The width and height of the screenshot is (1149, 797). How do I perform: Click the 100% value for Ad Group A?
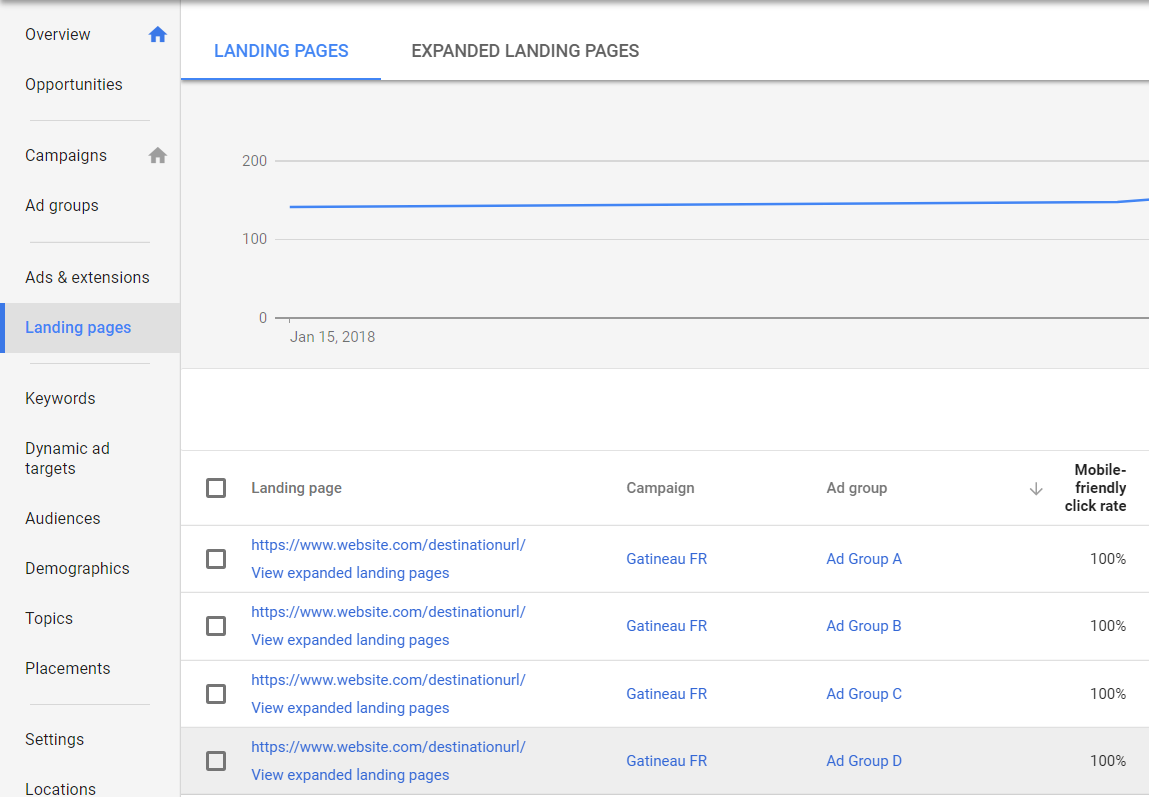[1108, 559]
